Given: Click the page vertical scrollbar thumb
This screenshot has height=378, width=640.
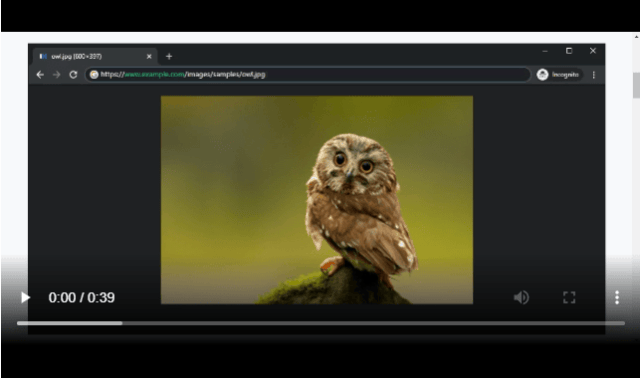Looking at the screenshot, I should click(636, 85).
